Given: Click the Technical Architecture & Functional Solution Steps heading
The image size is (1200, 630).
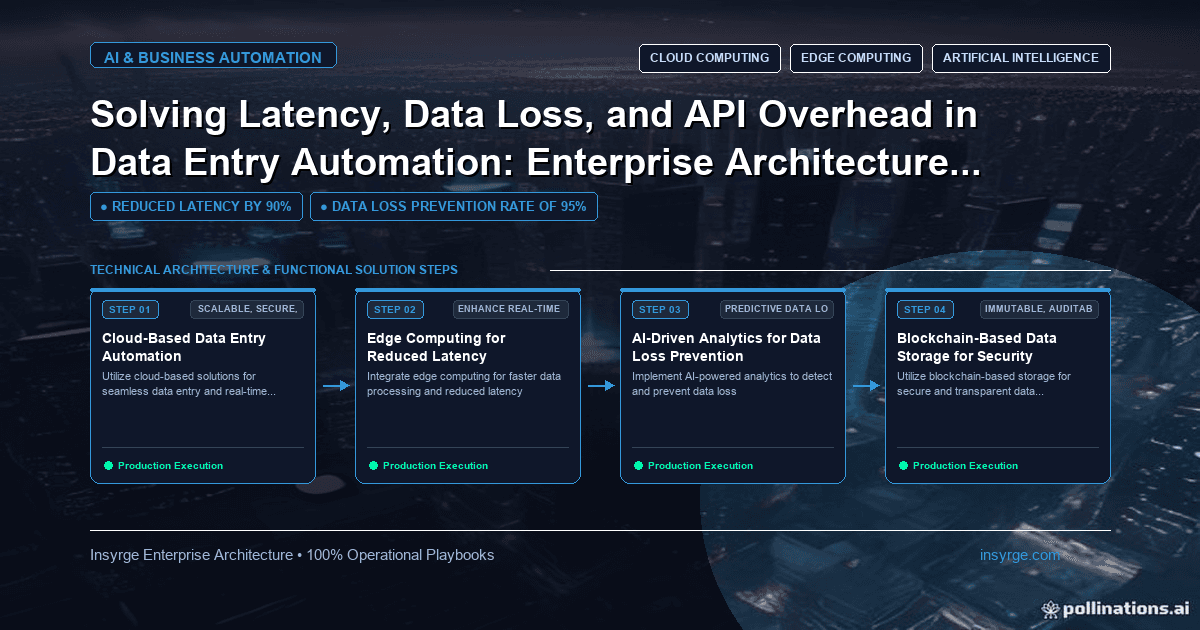Looking at the screenshot, I should point(274,270).
